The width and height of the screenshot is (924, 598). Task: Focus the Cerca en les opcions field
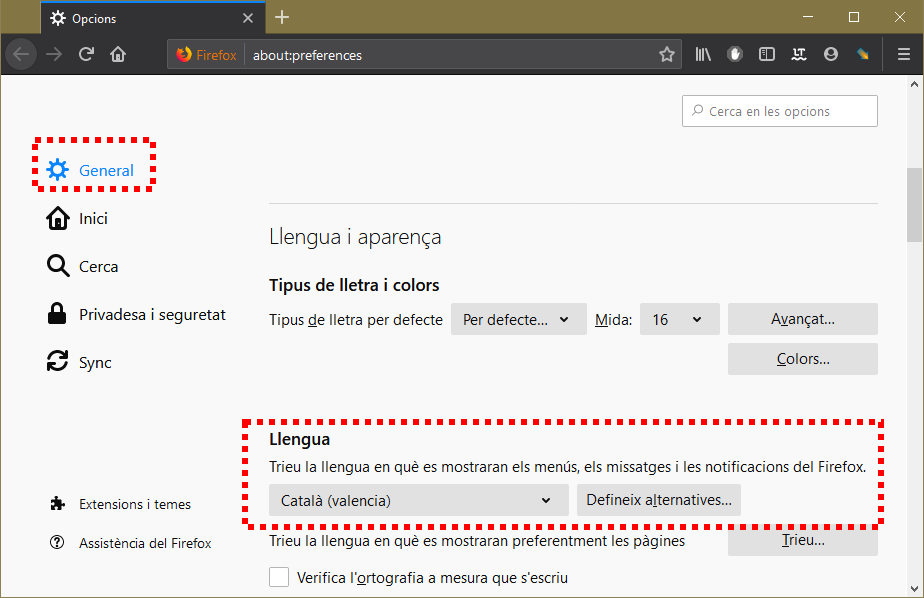780,111
